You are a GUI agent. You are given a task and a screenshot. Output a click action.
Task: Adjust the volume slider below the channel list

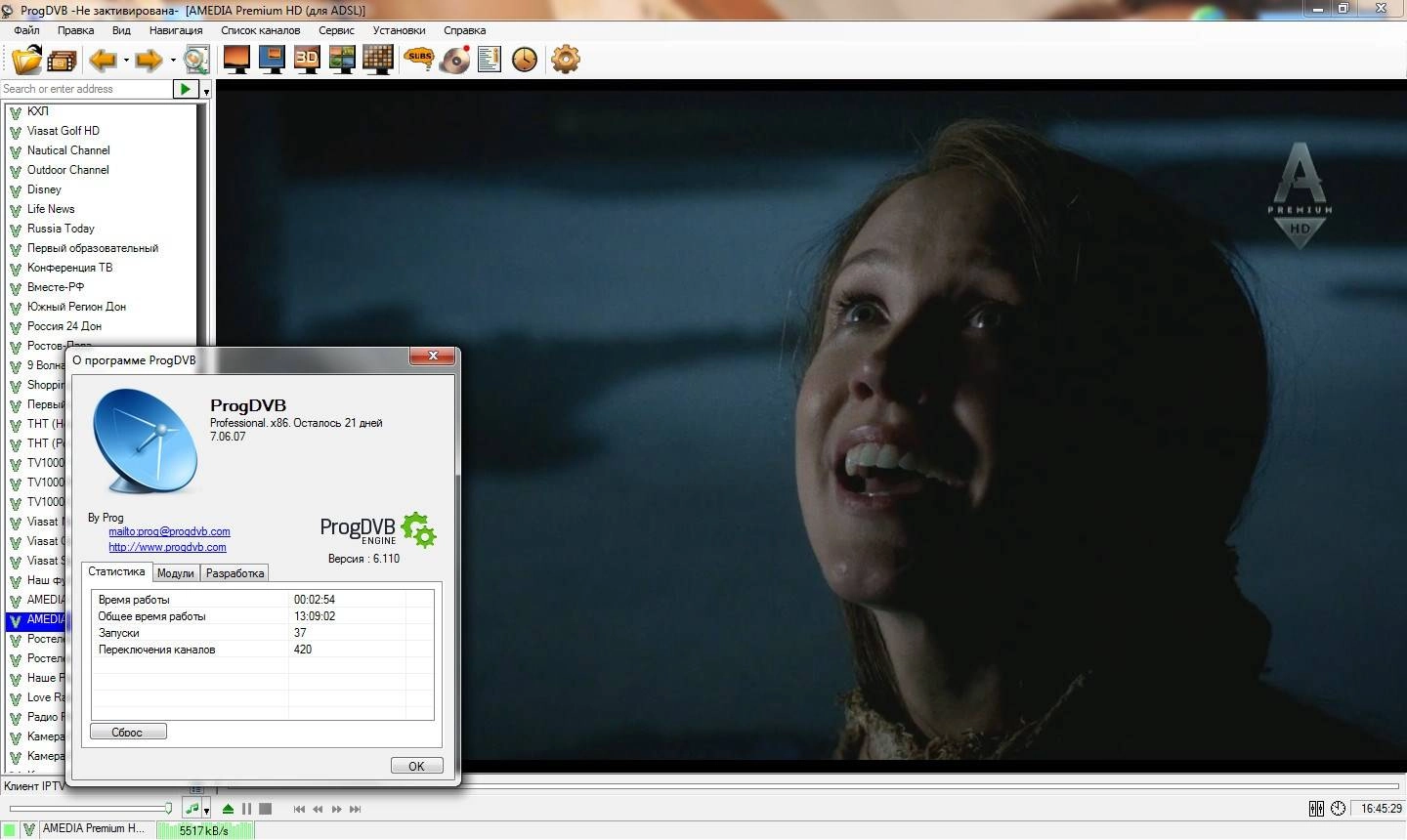pos(91,808)
